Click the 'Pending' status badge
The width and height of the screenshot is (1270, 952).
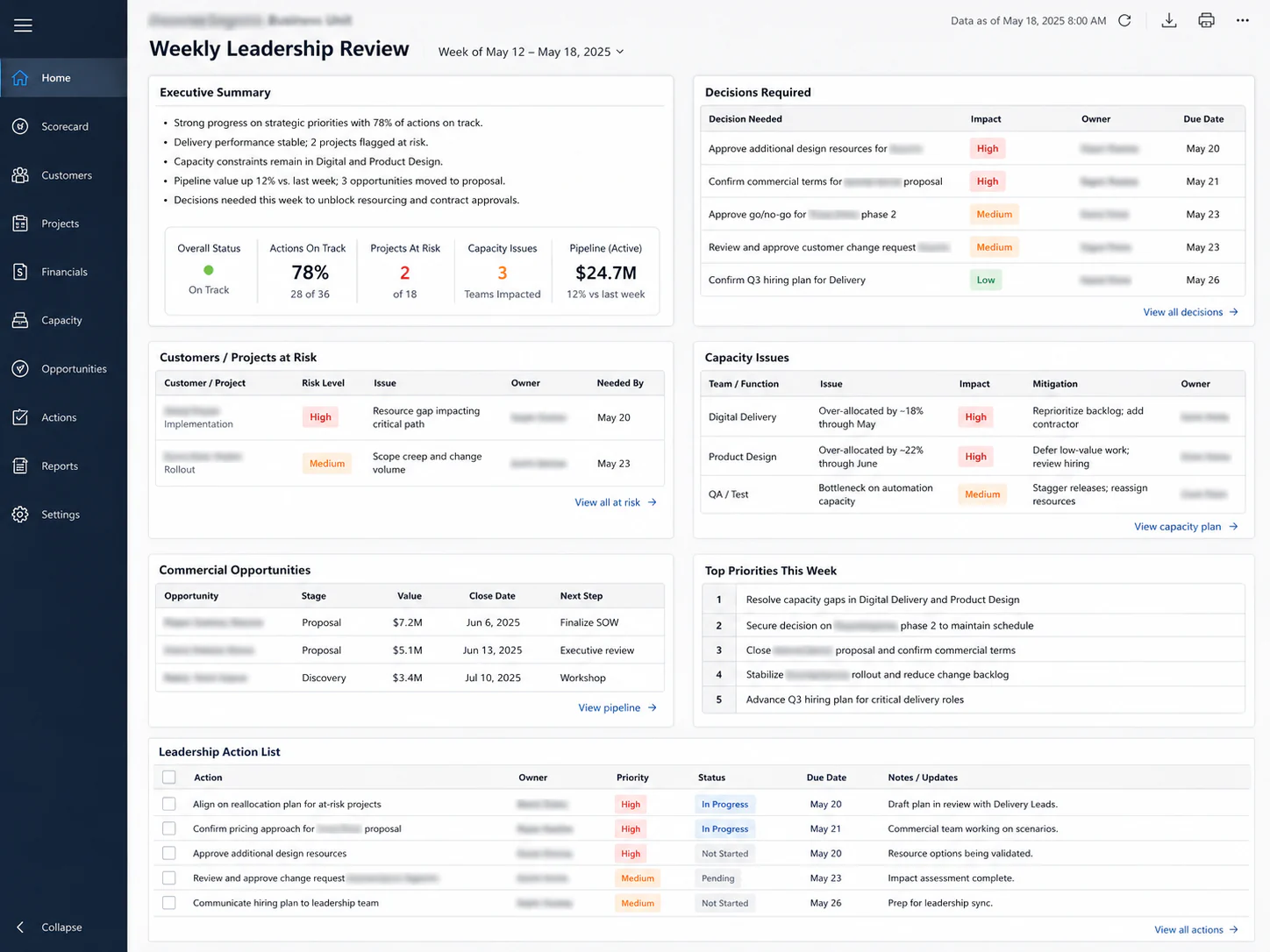point(718,878)
